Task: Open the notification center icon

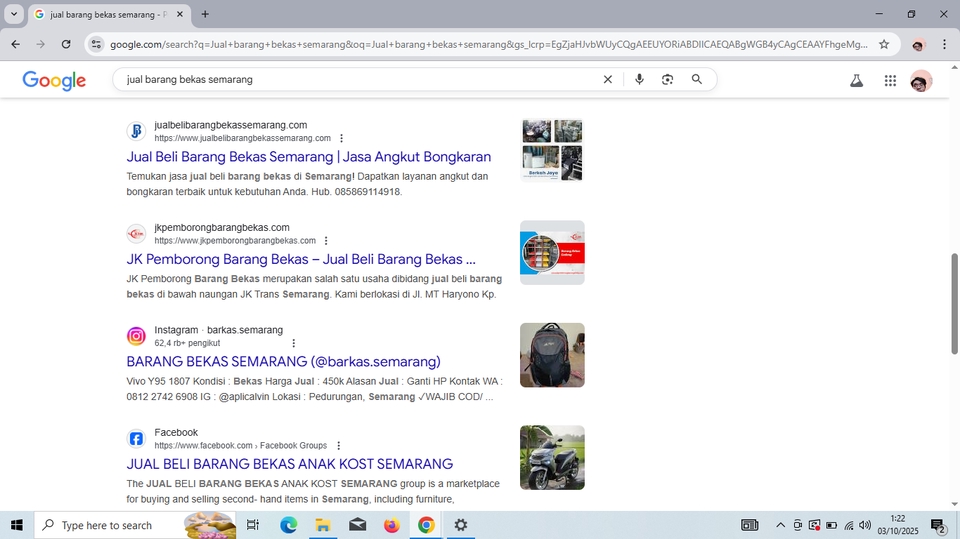Action: pos(938,526)
